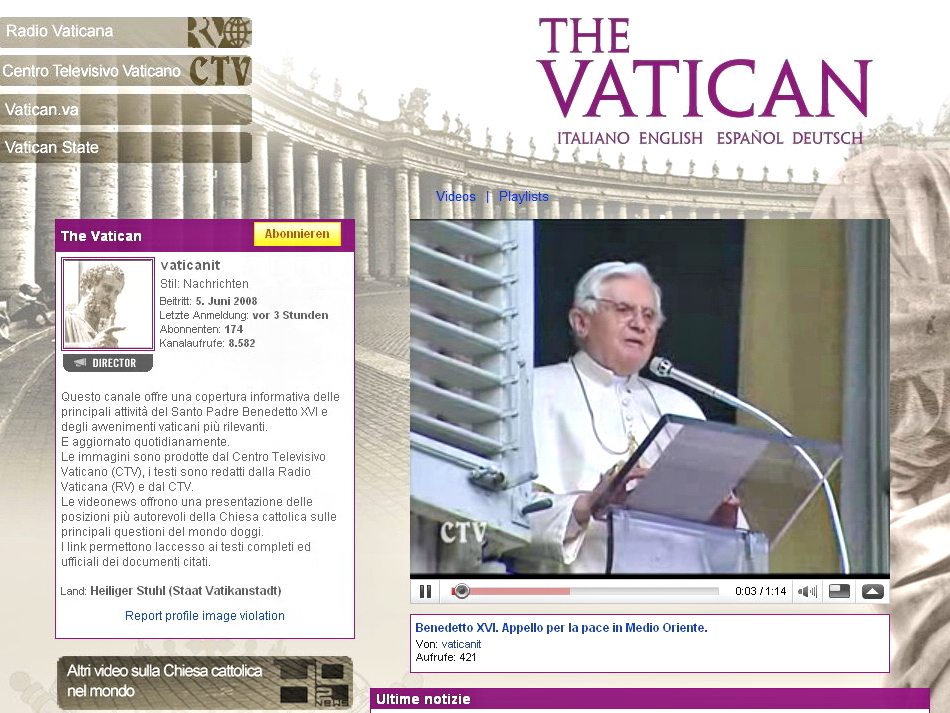Mute the video via speaker icon

[x=807, y=591]
